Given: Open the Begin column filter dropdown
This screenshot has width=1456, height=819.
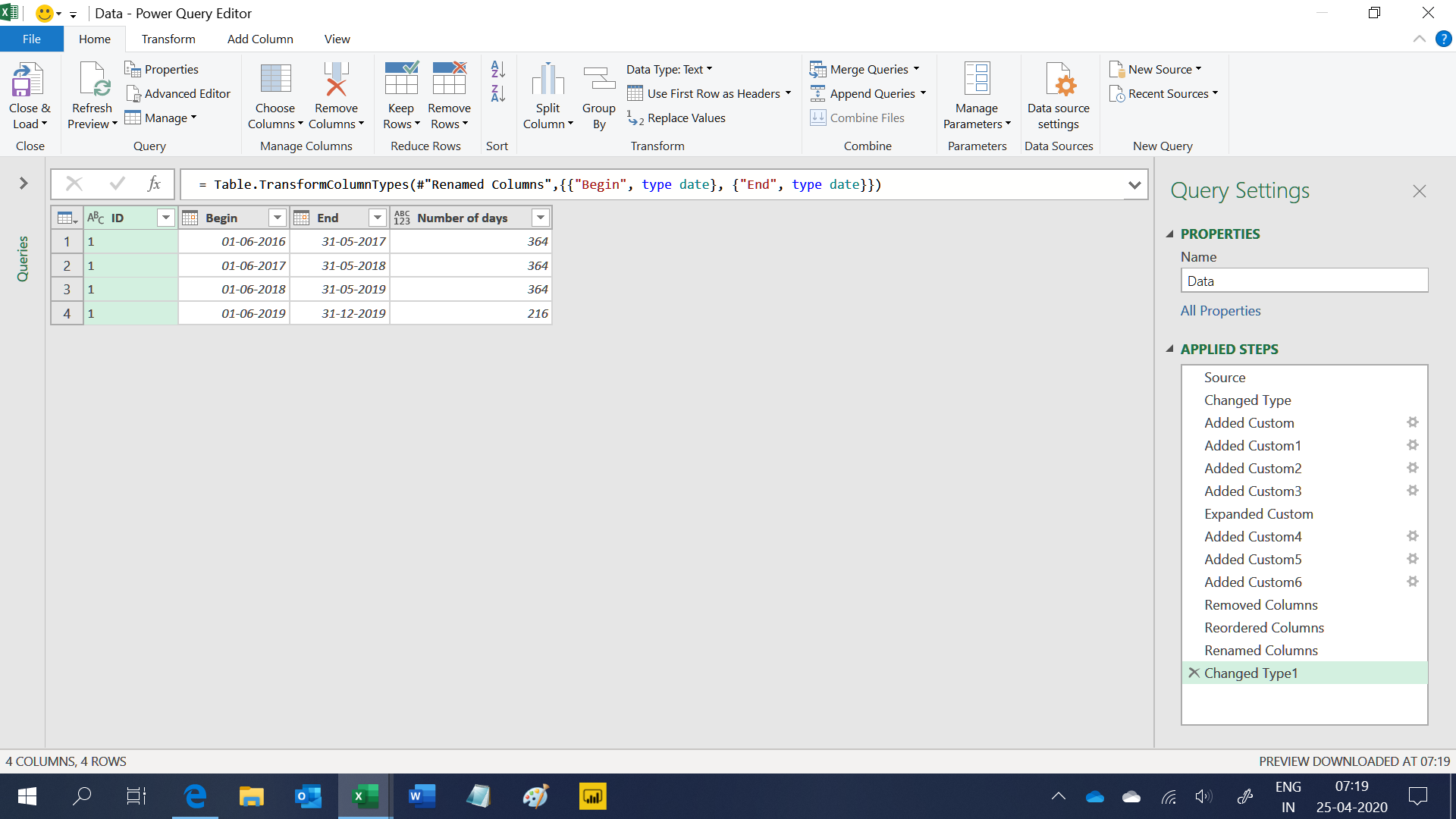Looking at the screenshot, I should pyautogui.click(x=278, y=218).
